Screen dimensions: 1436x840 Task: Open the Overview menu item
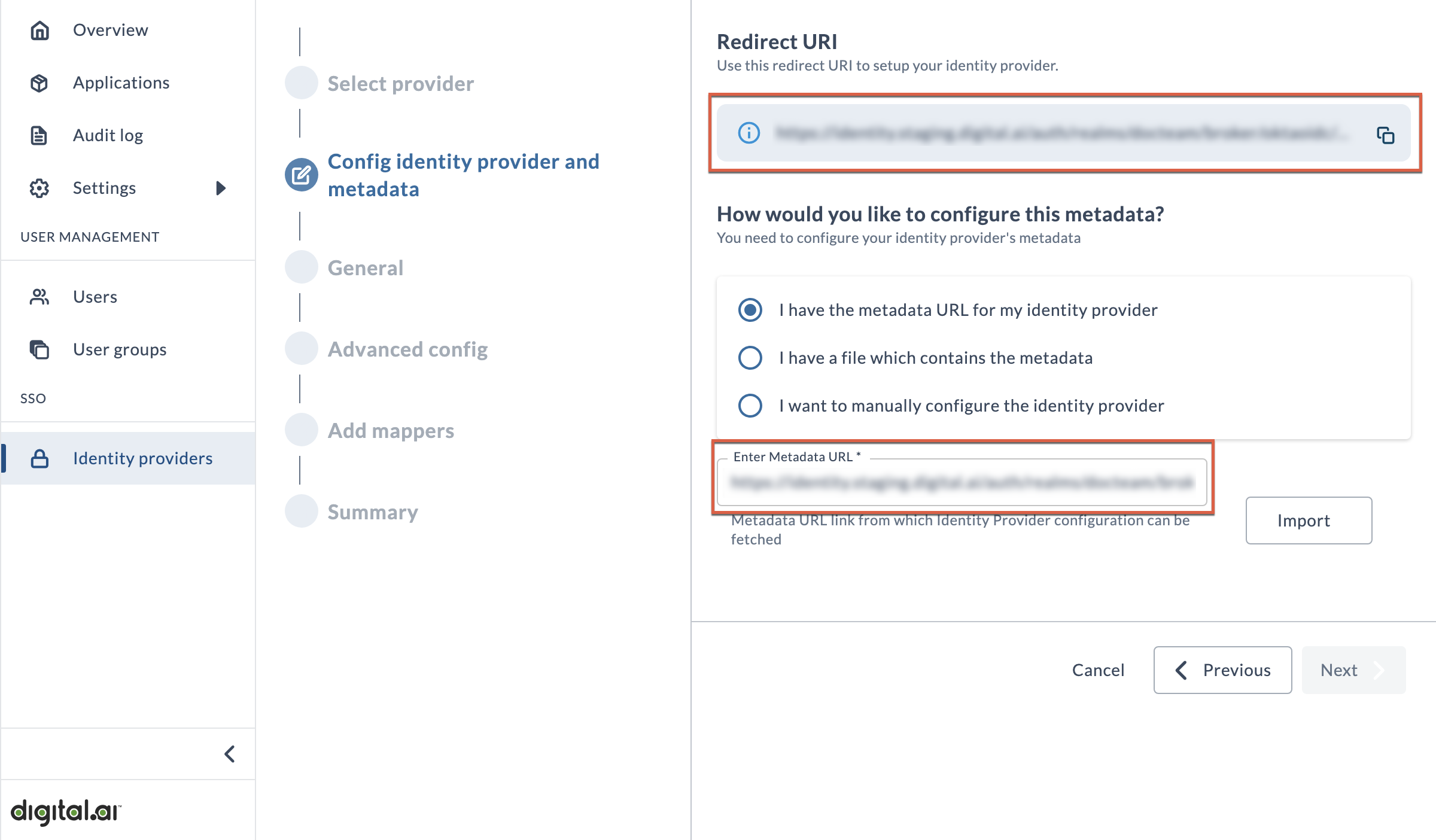click(x=128, y=30)
